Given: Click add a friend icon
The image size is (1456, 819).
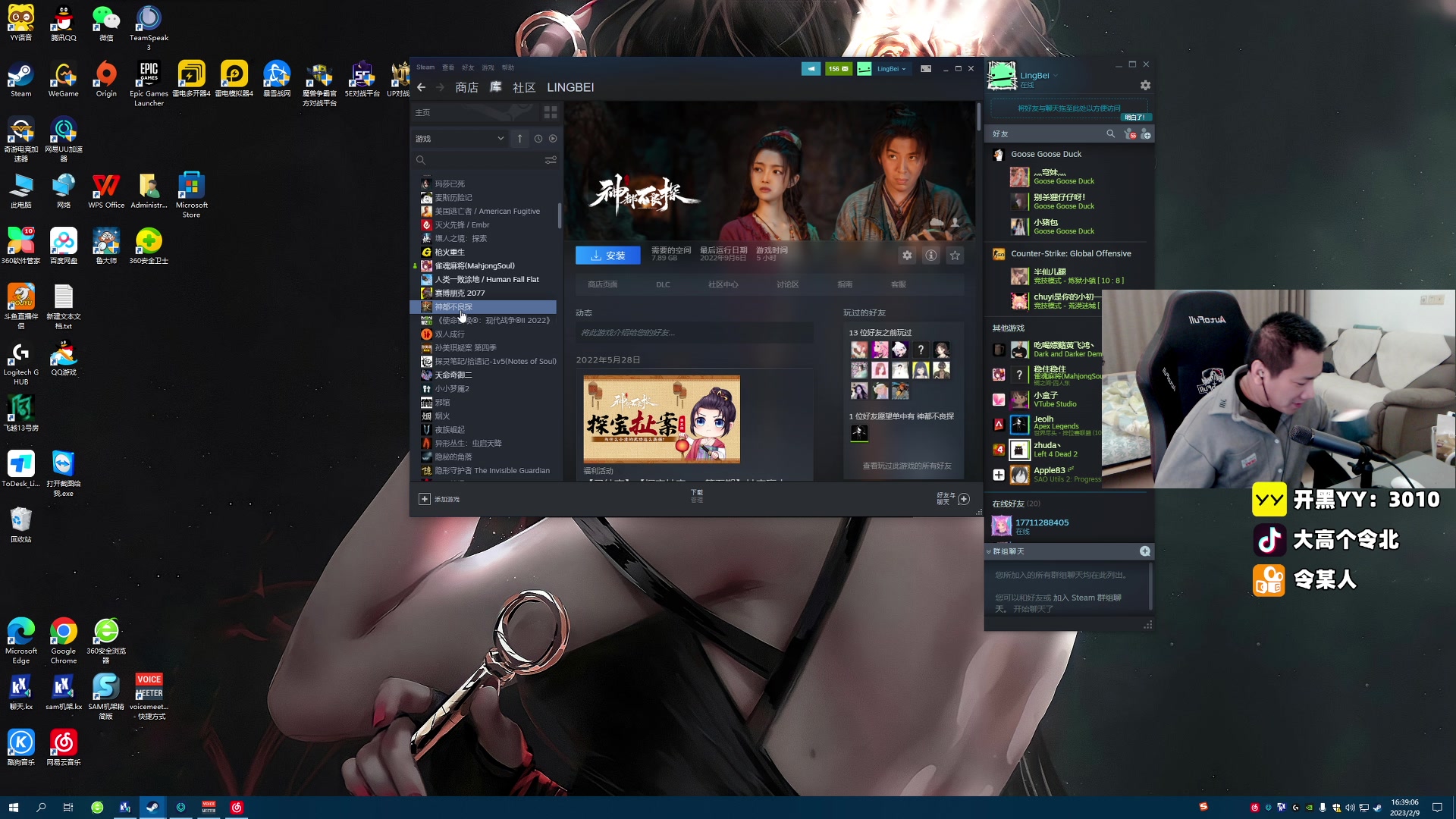Looking at the screenshot, I should click(x=1146, y=134).
